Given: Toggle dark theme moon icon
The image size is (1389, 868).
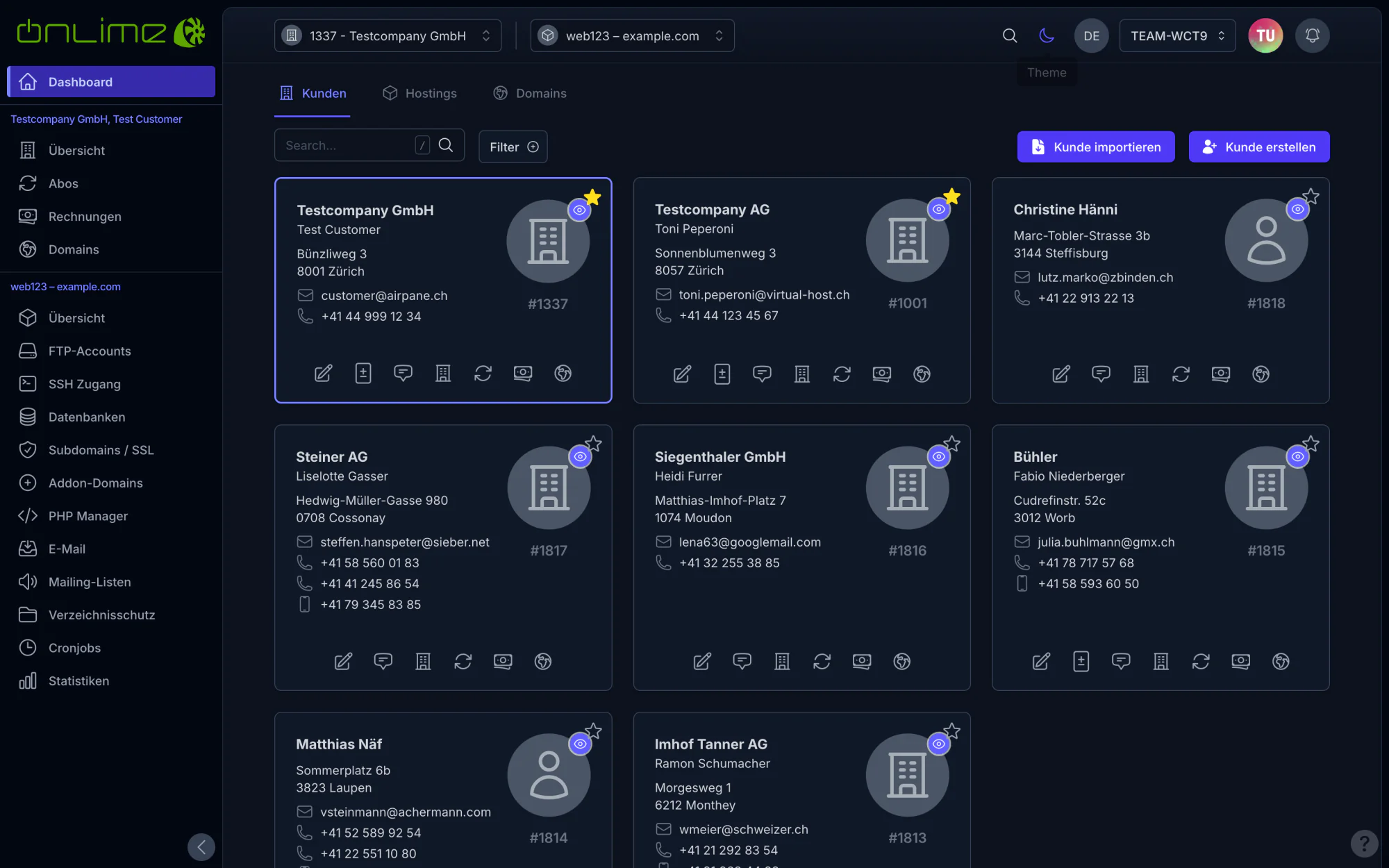Looking at the screenshot, I should (x=1047, y=35).
